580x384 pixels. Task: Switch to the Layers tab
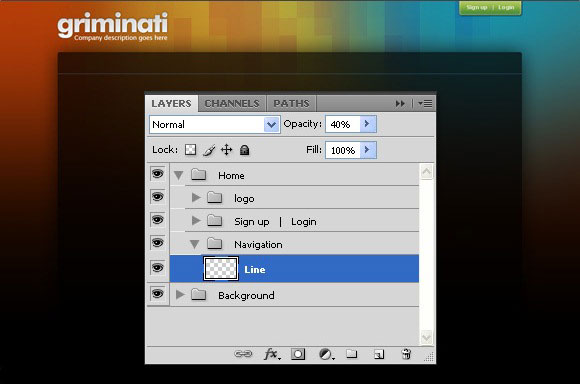coord(171,103)
